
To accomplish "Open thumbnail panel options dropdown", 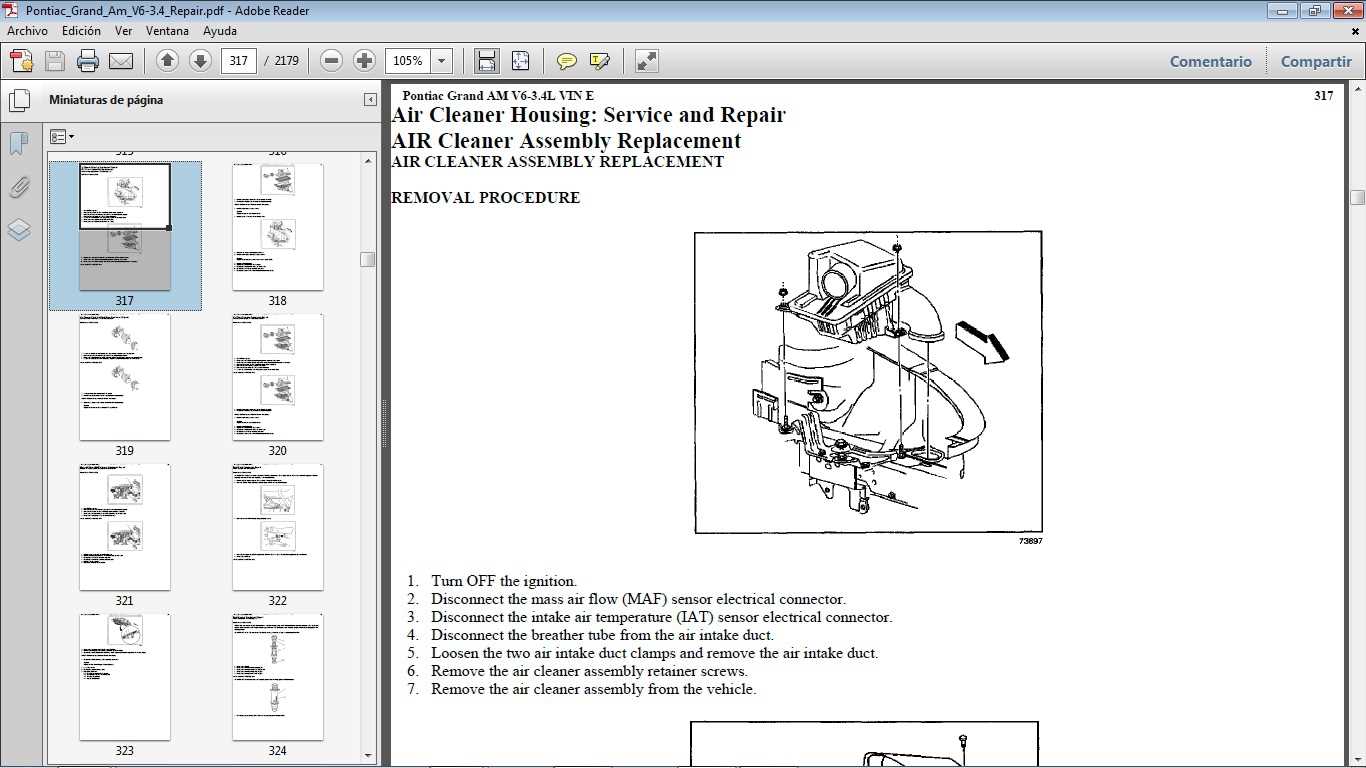I will (x=62, y=136).
